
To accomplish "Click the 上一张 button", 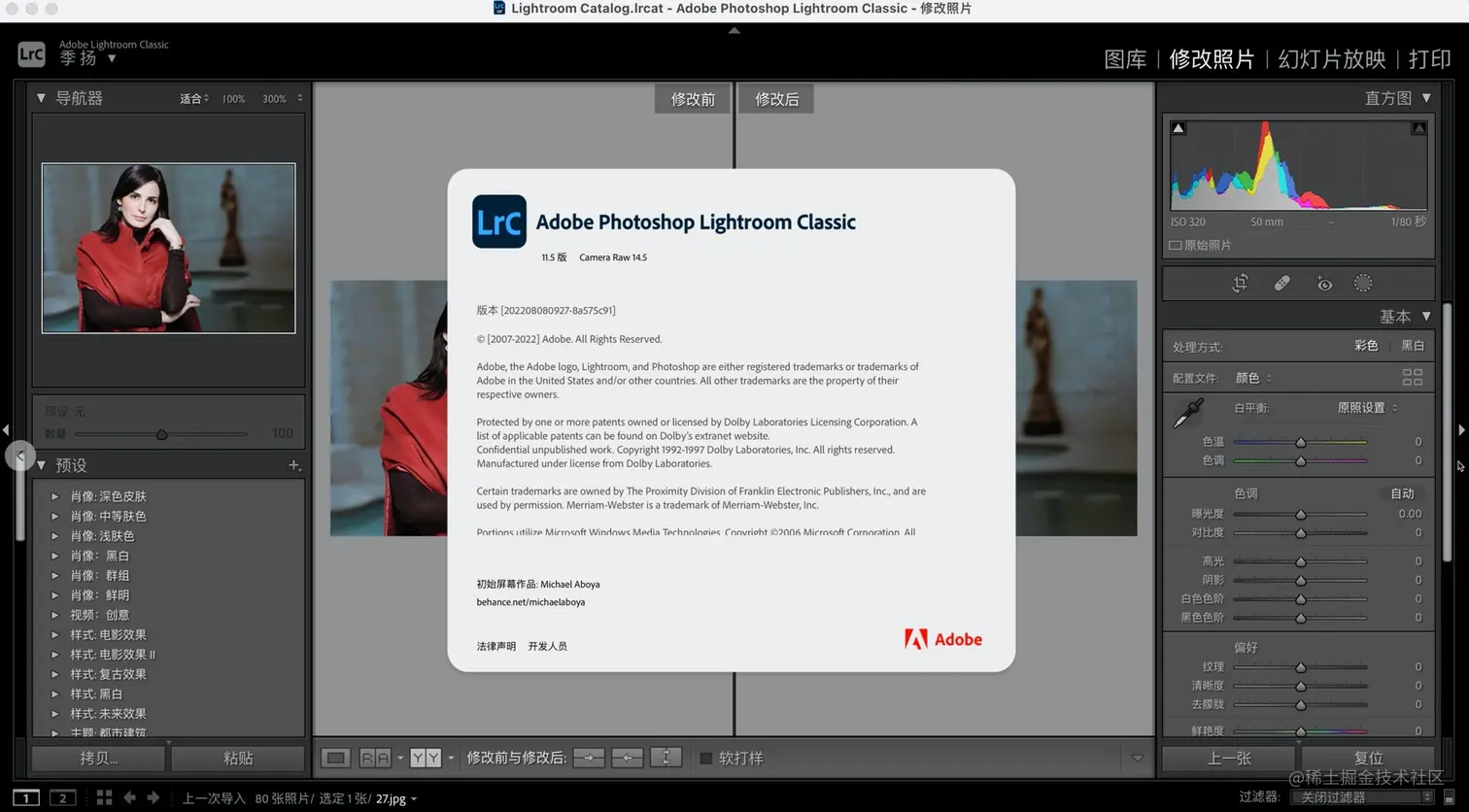I will [1229, 758].
